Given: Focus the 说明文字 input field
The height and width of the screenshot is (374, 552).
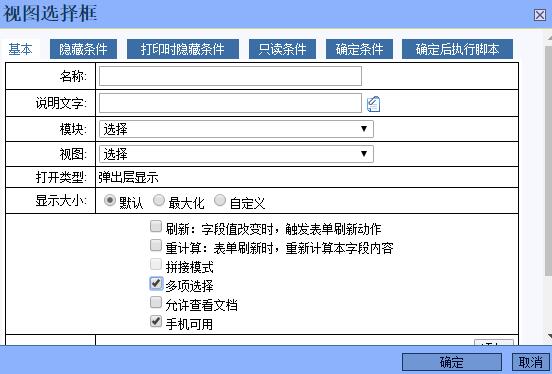Looking at the screenshot, I should (230, 103).
